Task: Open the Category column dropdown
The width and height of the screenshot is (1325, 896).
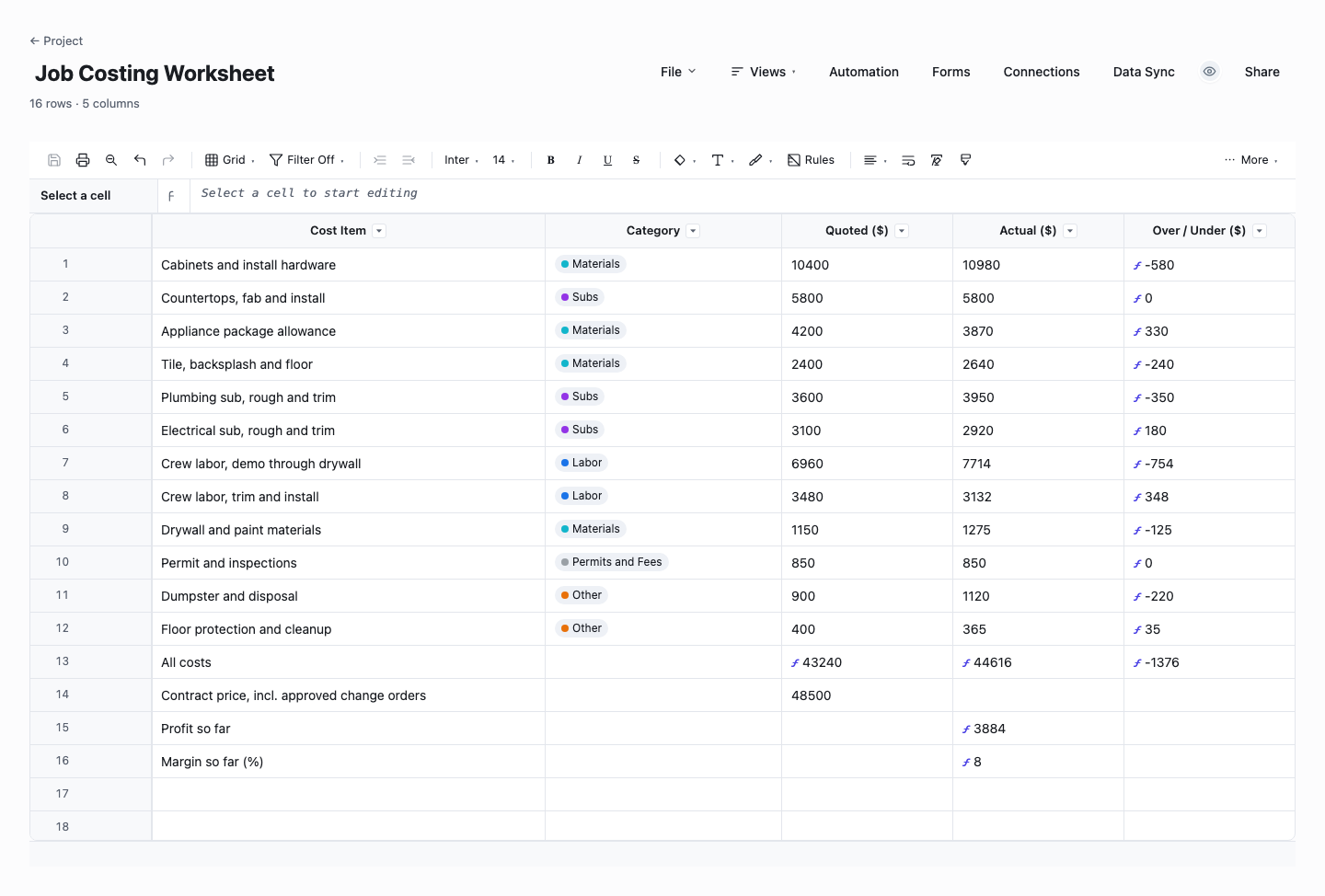Action: pyautogui.click(x=693, y=231)
